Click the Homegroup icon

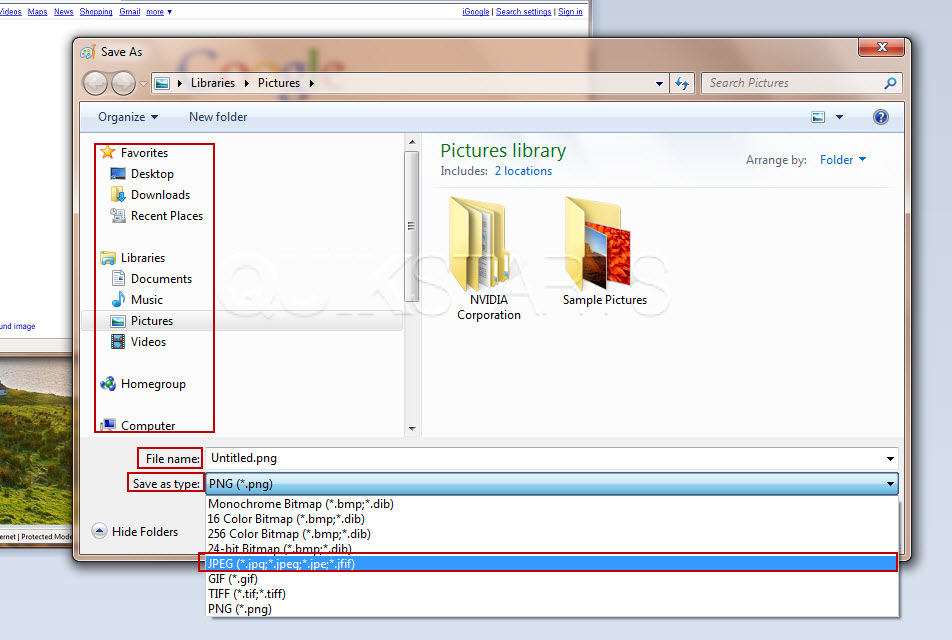click(107, 384)
